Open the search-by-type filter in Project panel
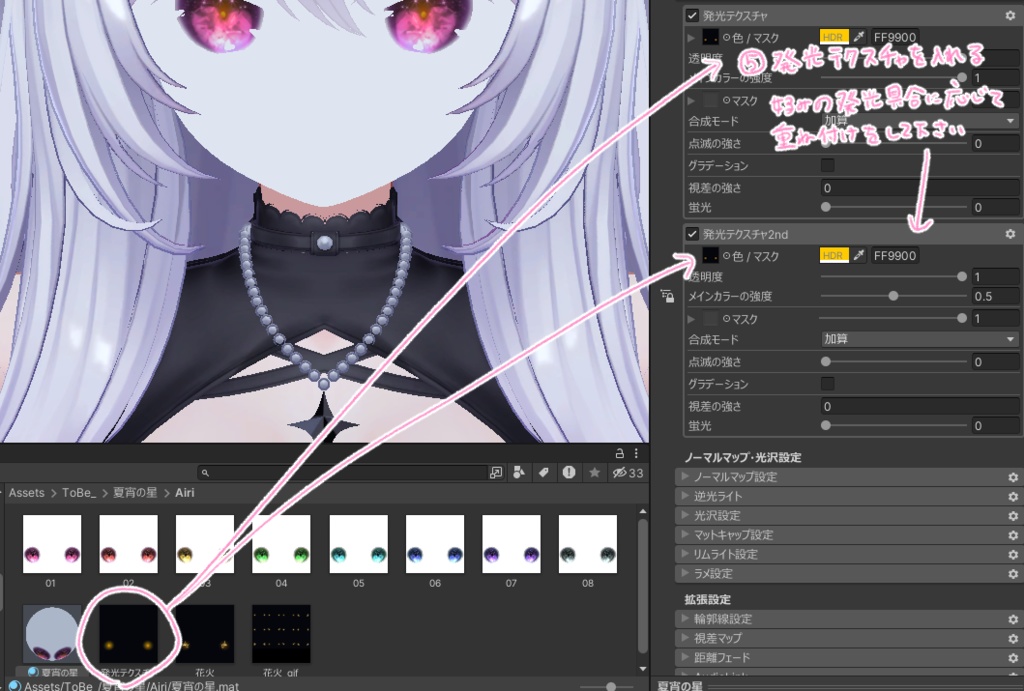The image size is (1024, 691). tap(519, 473)
